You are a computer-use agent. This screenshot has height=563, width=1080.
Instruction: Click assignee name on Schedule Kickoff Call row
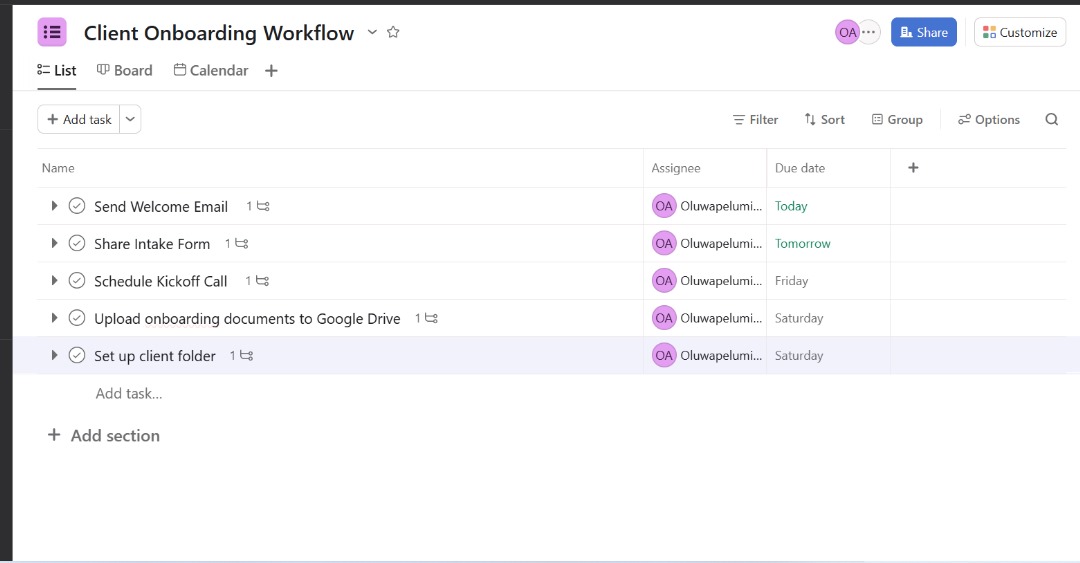721,280
